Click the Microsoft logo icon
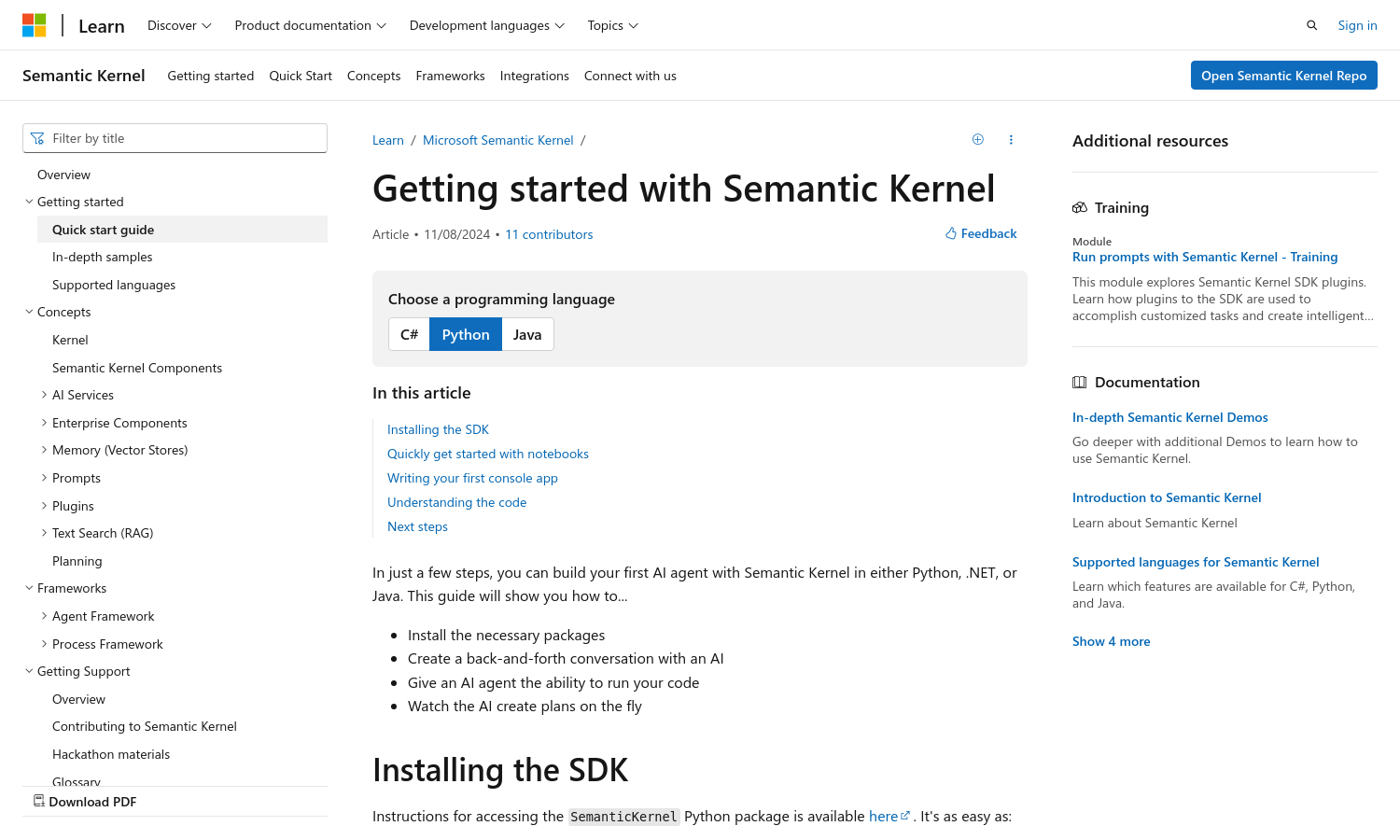Screen dimensions: 1400x840 (35, 25)
